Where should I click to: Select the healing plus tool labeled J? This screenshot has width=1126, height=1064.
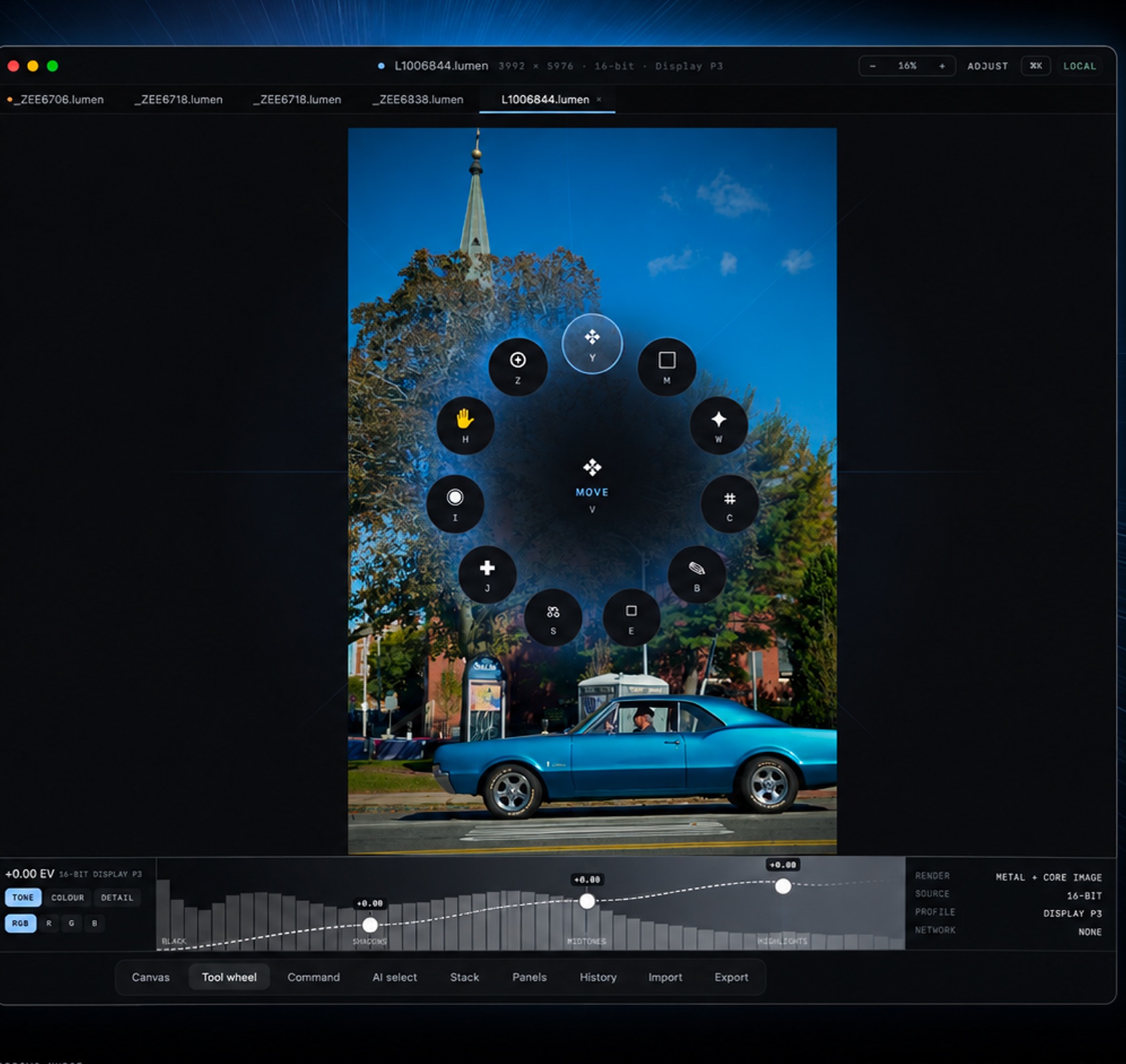[487, 575]
